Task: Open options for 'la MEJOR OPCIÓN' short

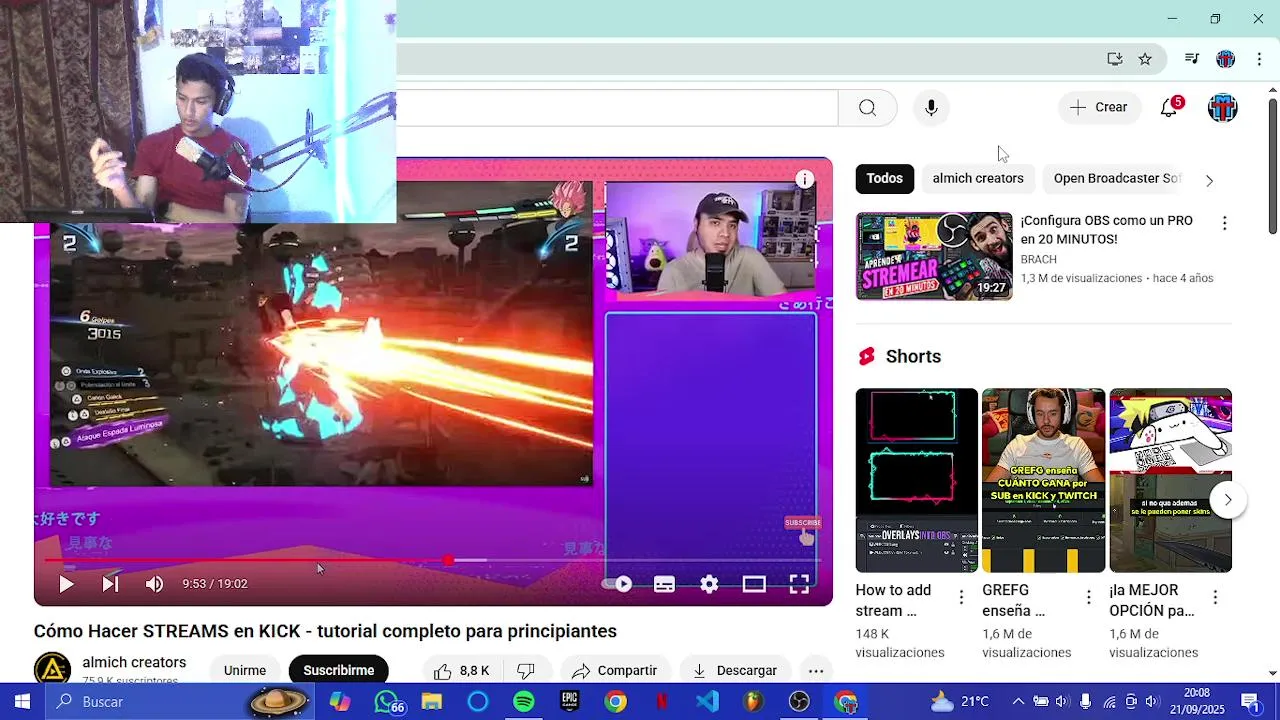Action: click(1215, 598)
